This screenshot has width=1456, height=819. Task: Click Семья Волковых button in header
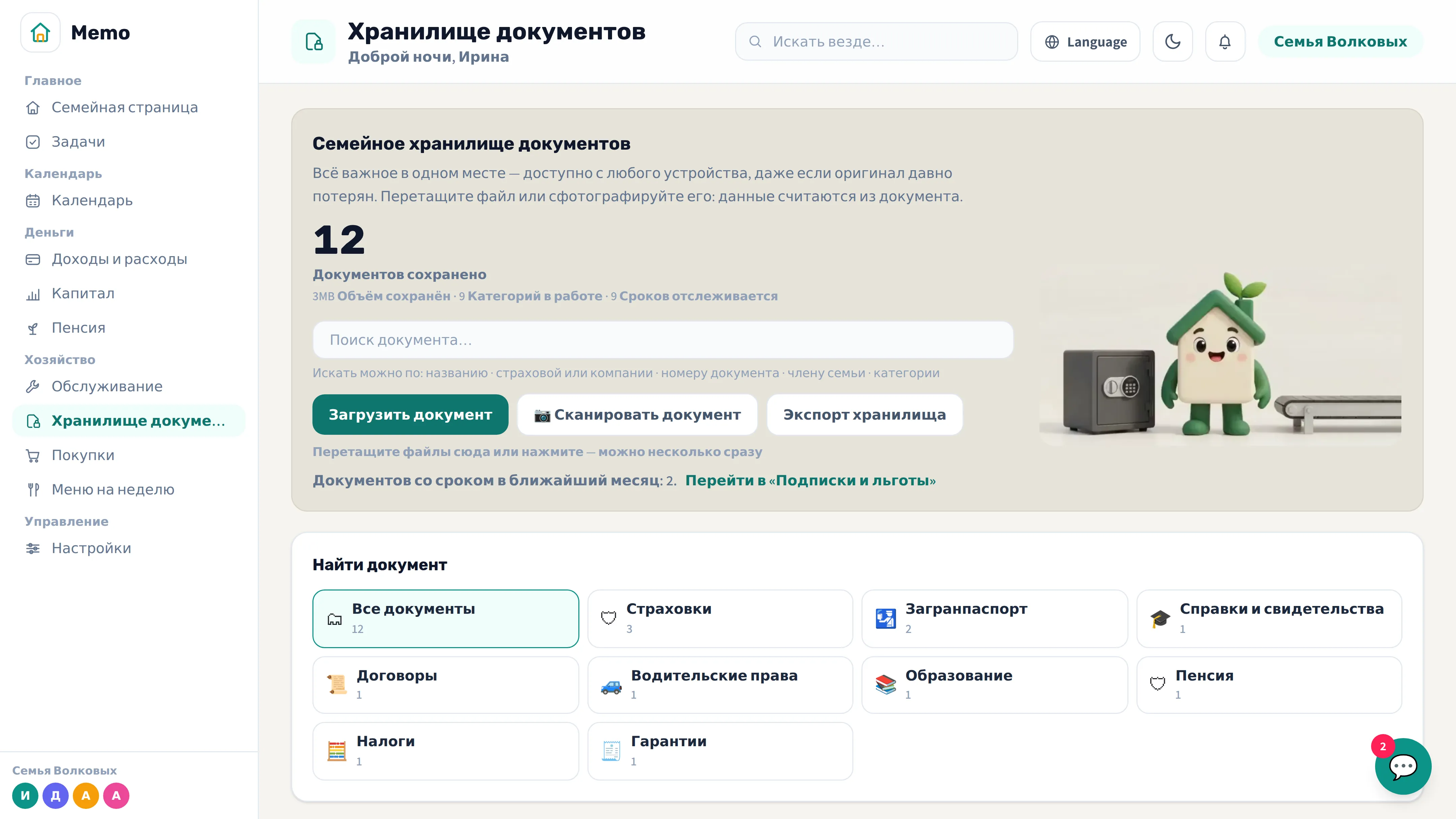coord(1340,41)
